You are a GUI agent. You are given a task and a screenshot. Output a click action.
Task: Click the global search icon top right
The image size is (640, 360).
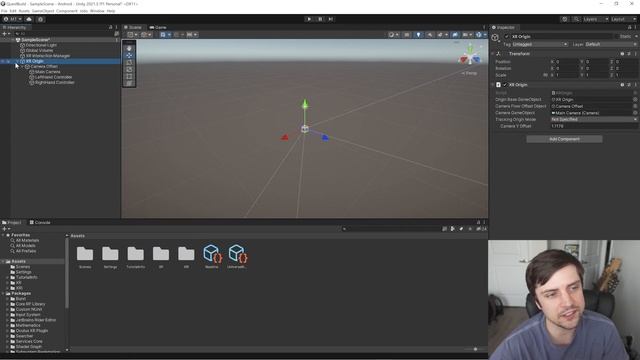point(576,19)
